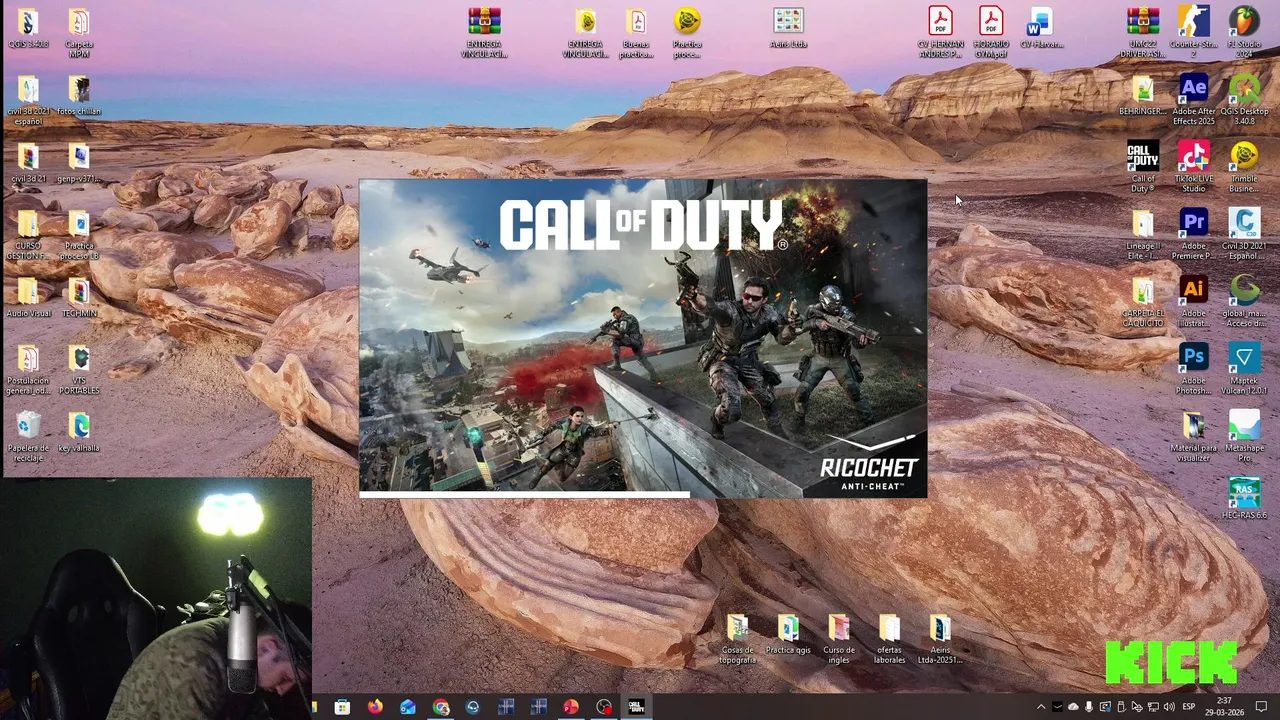Show hidden system tray icons
1280x720 pixels.
tap(1041, 707)
